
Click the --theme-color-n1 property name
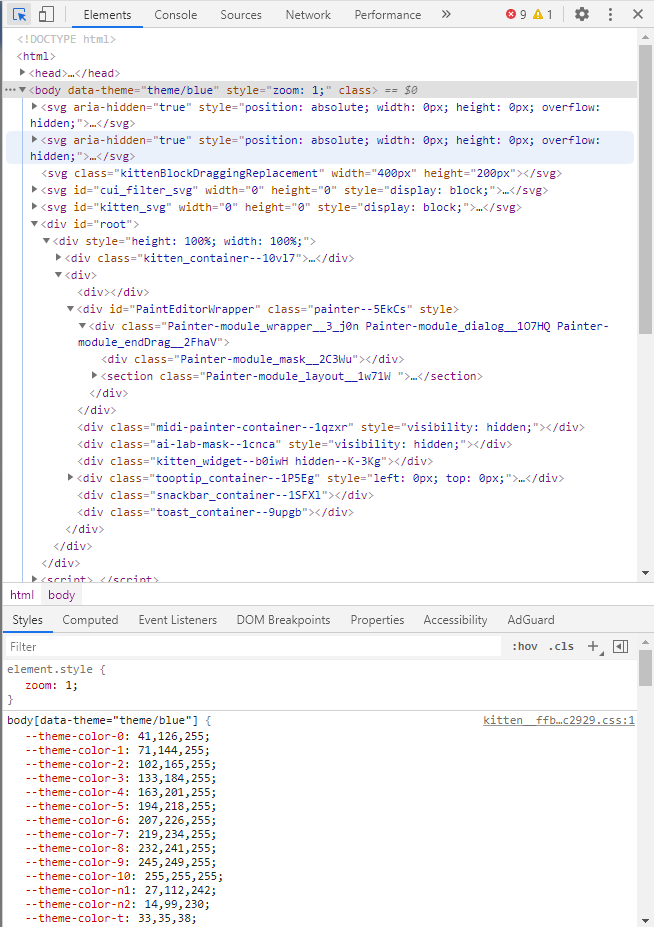click(75, 890)
